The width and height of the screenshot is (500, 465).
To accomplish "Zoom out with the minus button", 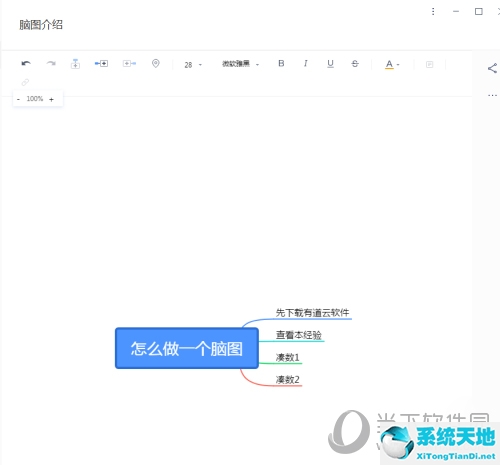I will click(x=18, y=99).
